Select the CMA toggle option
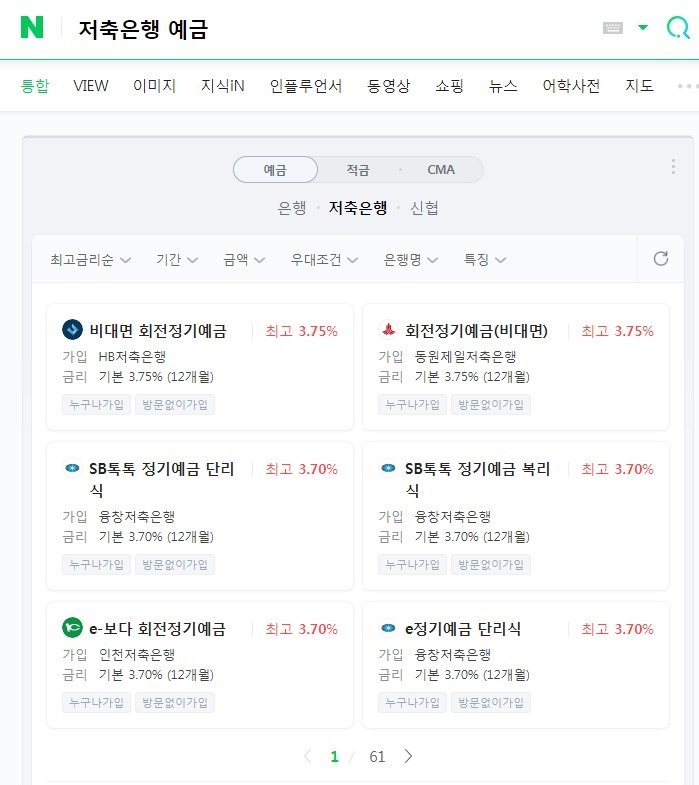The image size is (699, 785). click(441, 170)
